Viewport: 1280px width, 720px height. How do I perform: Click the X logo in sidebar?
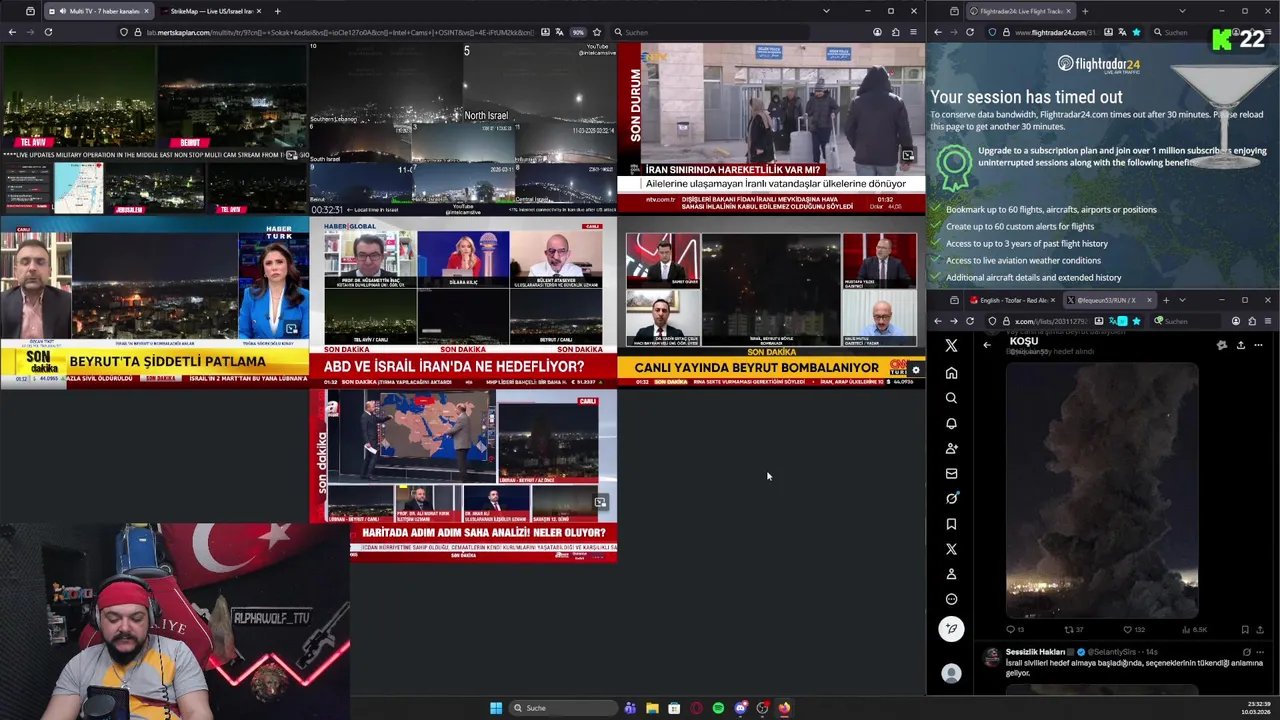[x=951, y=345]
